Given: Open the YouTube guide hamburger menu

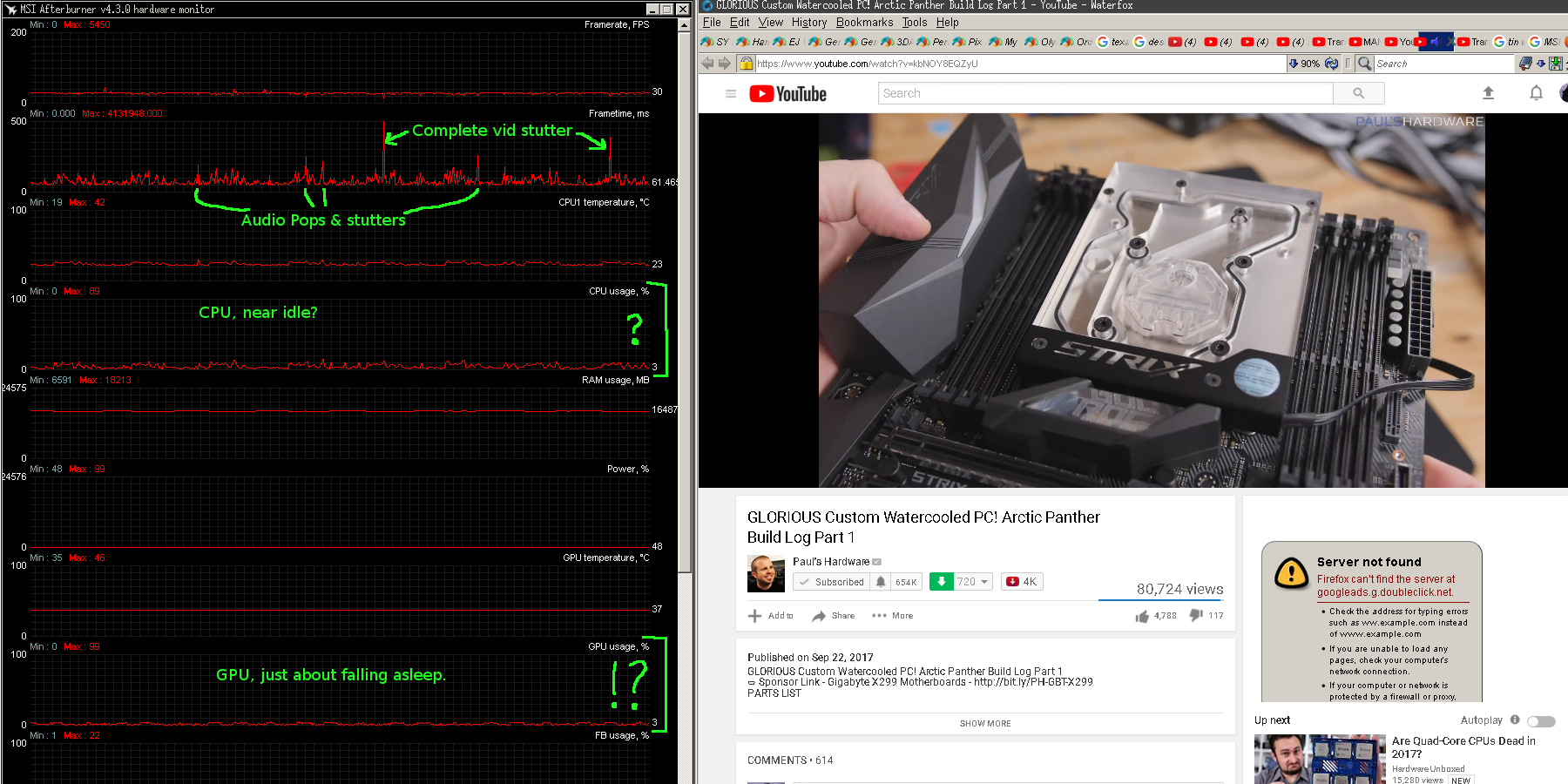Looking at the screenshot, I should pos(731,94).
